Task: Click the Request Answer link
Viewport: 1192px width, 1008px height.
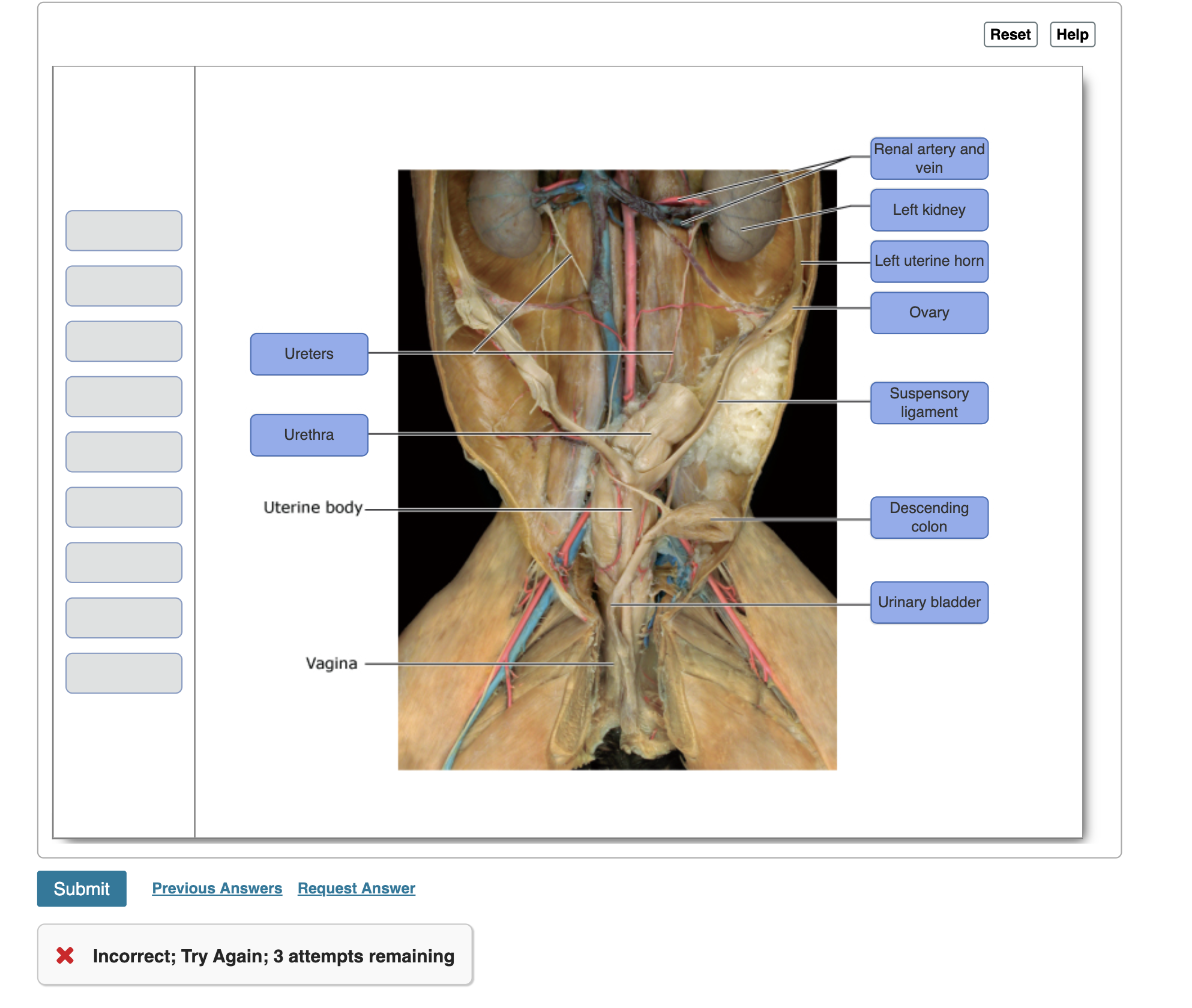Action: click(356, 888)
